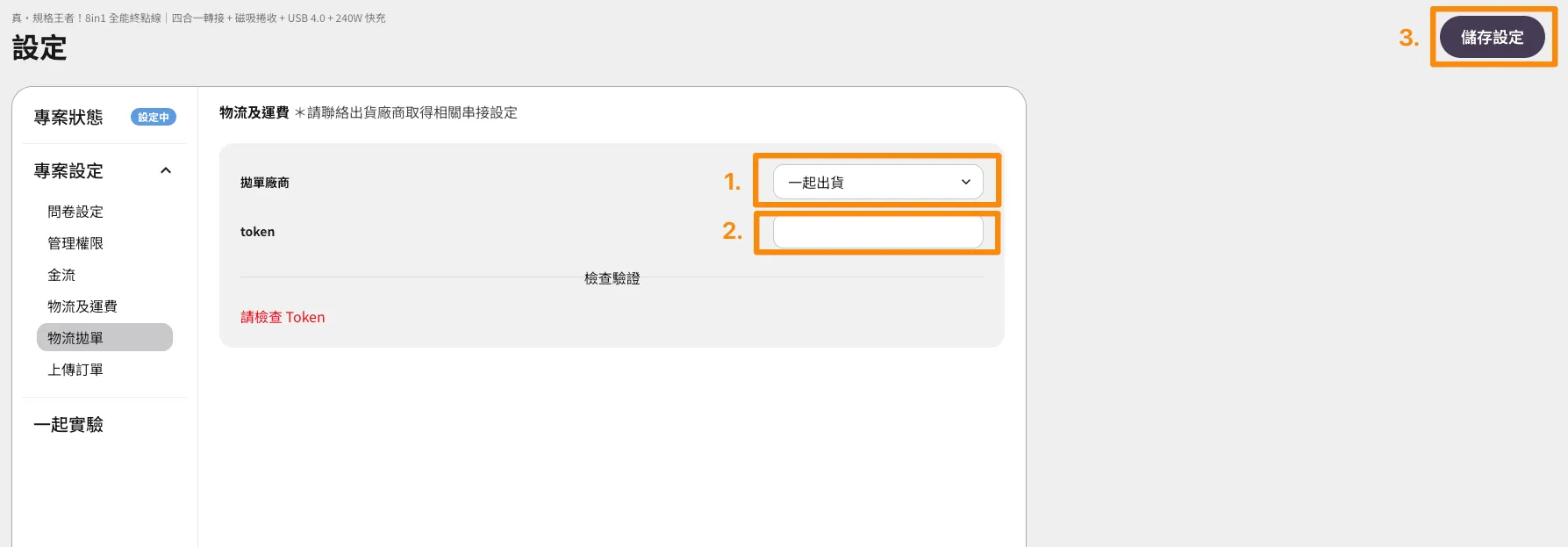Select 物流及運費 in the sidebar menu
The width and height of the screenshot is (1568, 547).
click(82, 306)
